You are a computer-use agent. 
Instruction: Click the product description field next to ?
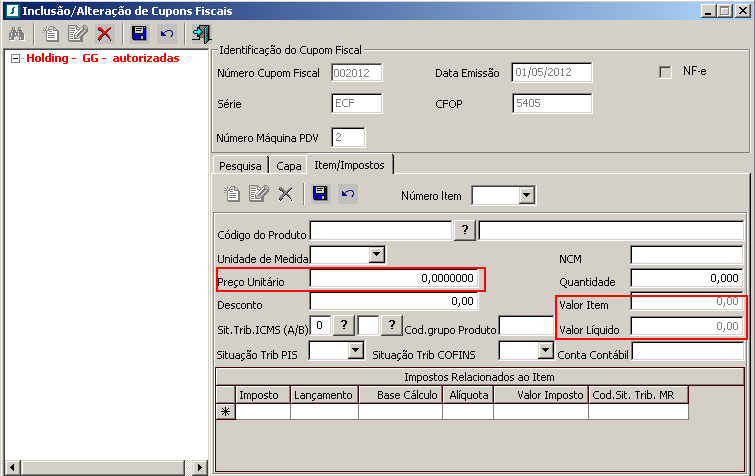[x=611, y=230]
